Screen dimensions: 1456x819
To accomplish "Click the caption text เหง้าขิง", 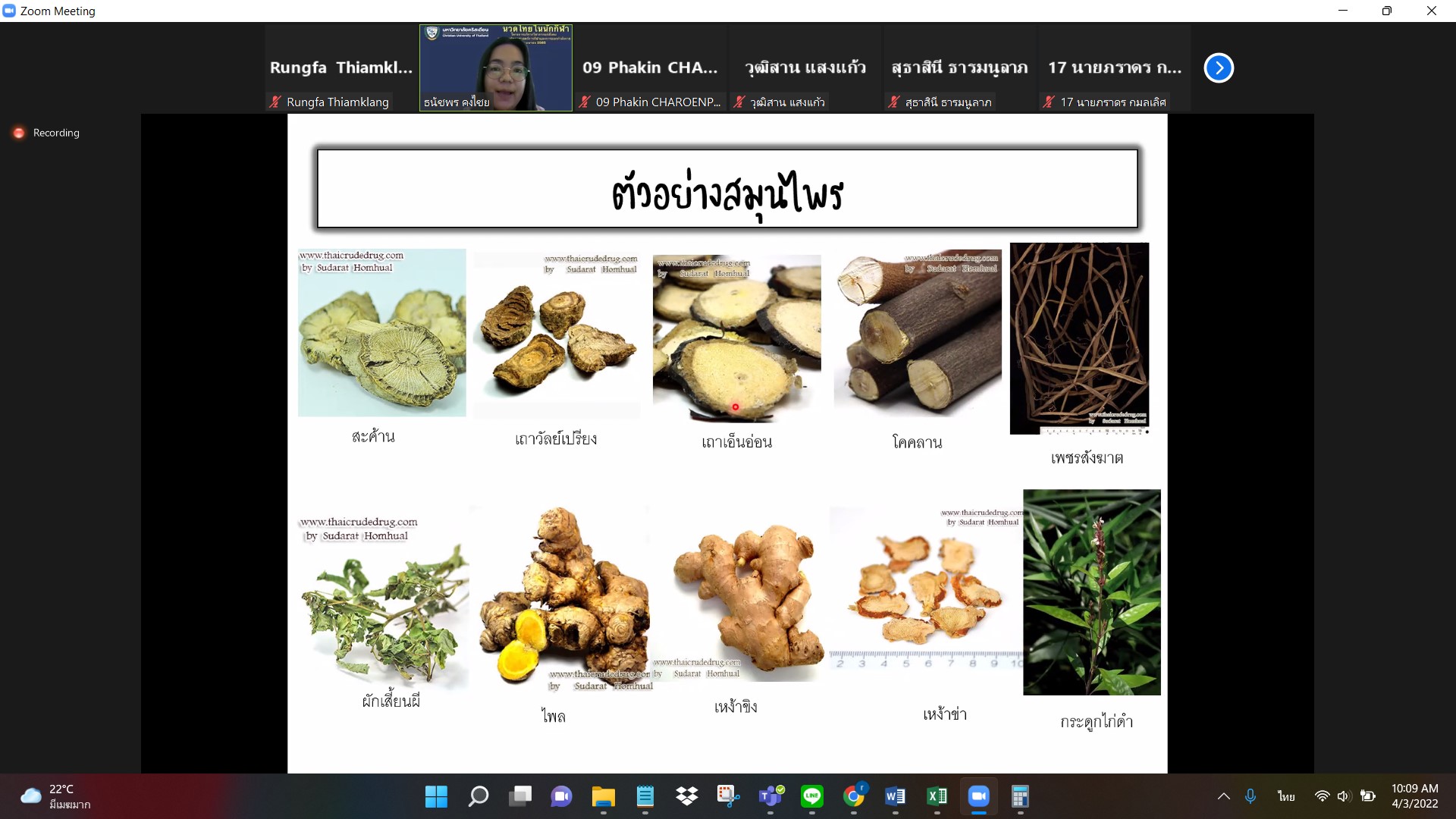I will 736,707.
